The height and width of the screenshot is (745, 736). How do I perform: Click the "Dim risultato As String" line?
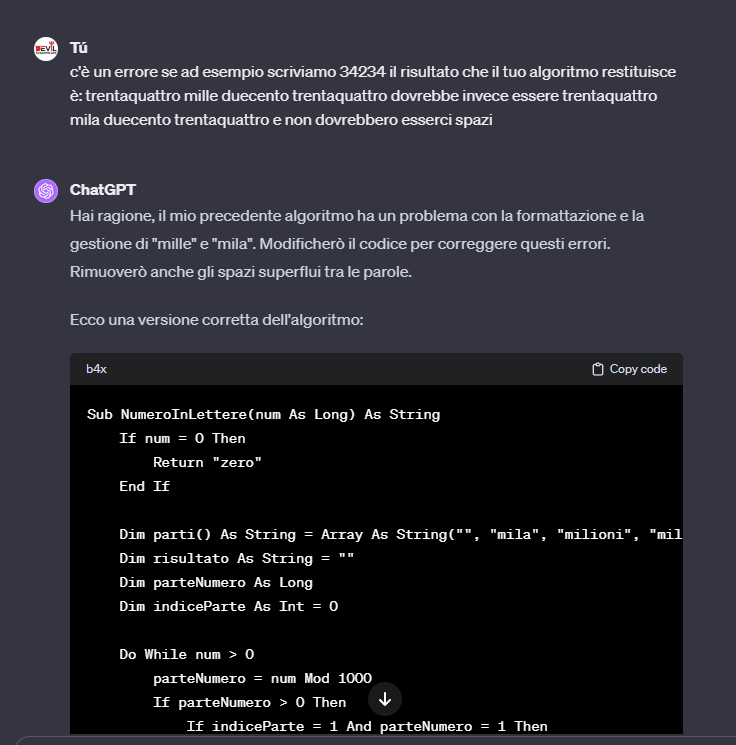236,558
